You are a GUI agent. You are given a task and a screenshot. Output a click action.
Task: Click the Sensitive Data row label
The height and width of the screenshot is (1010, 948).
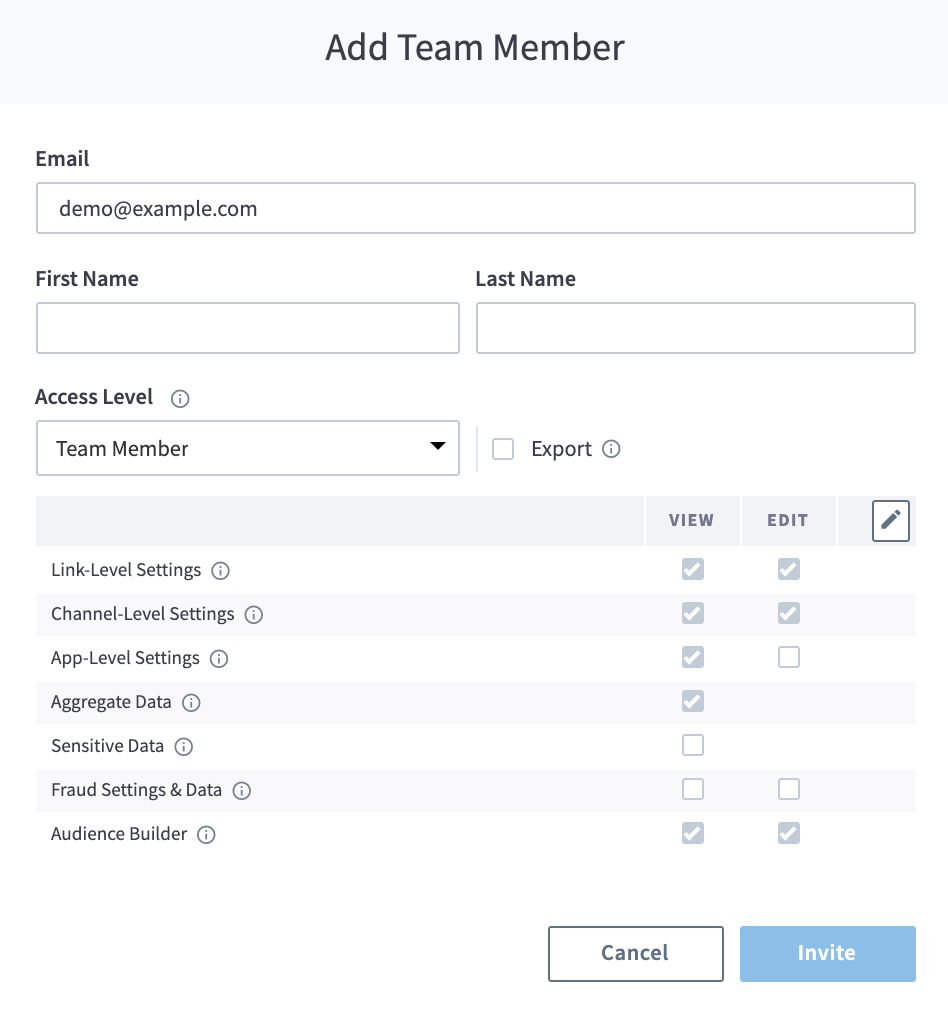108,746
